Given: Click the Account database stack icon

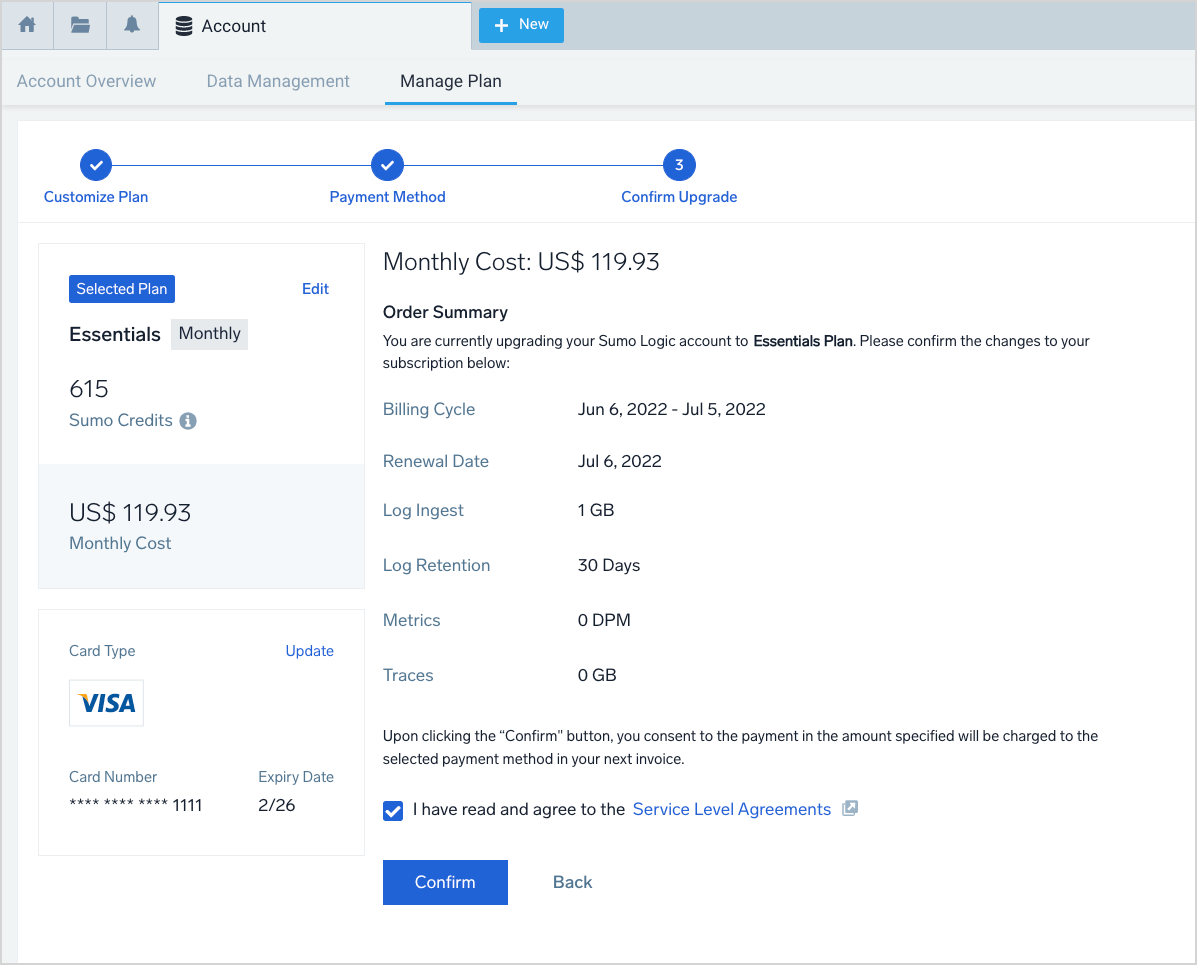Looking at the screenshot, I should pyautogui.click(x=184, y=27).
